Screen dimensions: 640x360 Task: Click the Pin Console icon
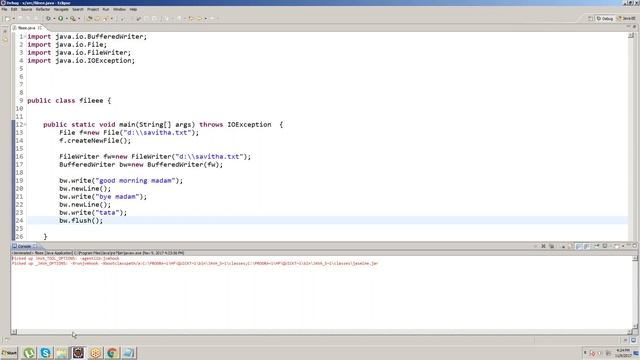(x=597, y=246)
